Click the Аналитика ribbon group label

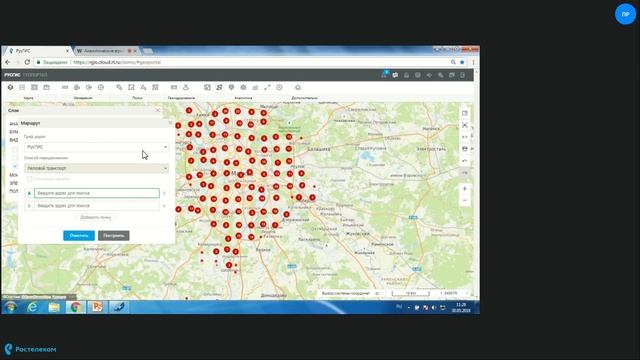click(x=243, y=98)
